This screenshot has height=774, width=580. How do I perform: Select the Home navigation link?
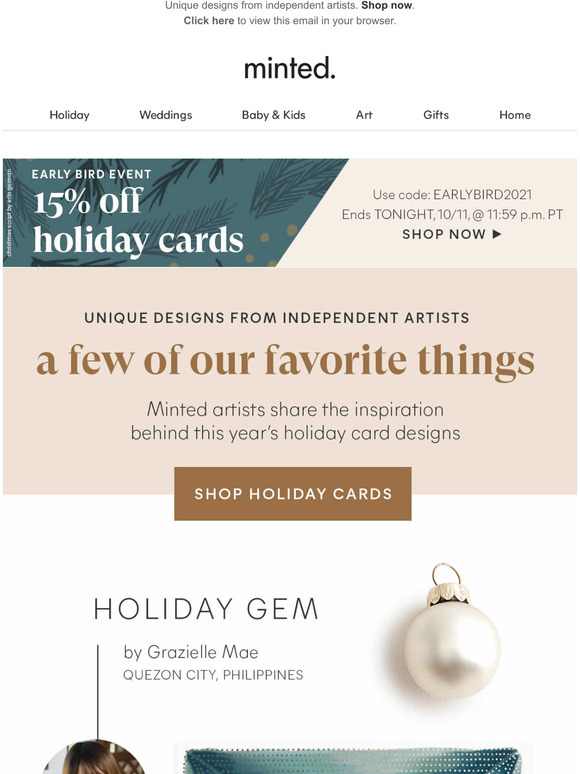515,115
